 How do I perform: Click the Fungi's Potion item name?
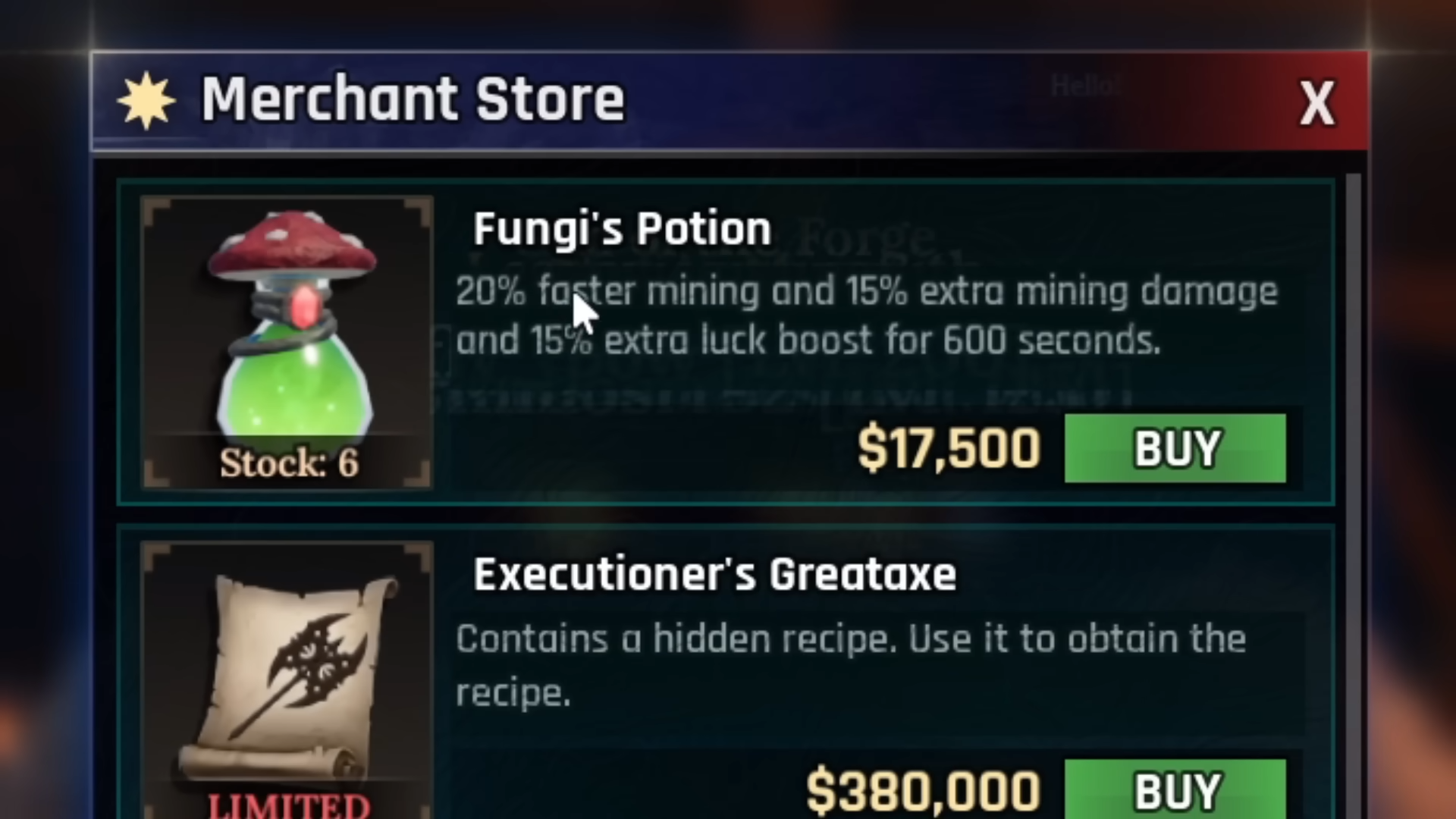(x=622, y=229)
